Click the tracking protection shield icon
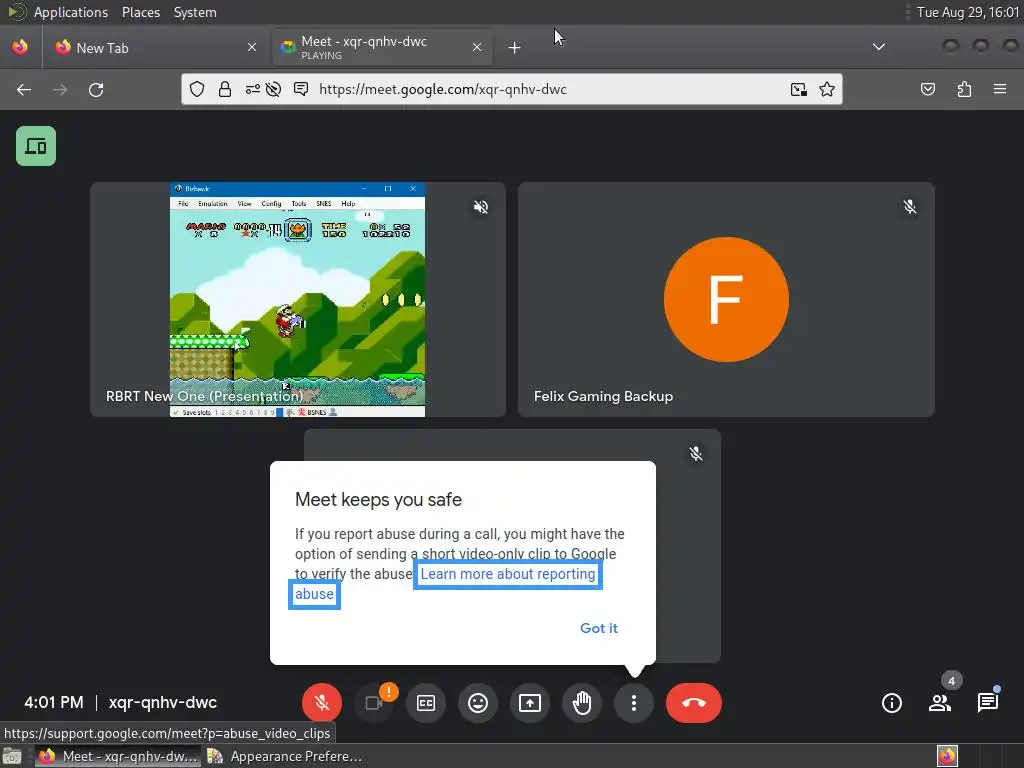 (x=197, y=89)
